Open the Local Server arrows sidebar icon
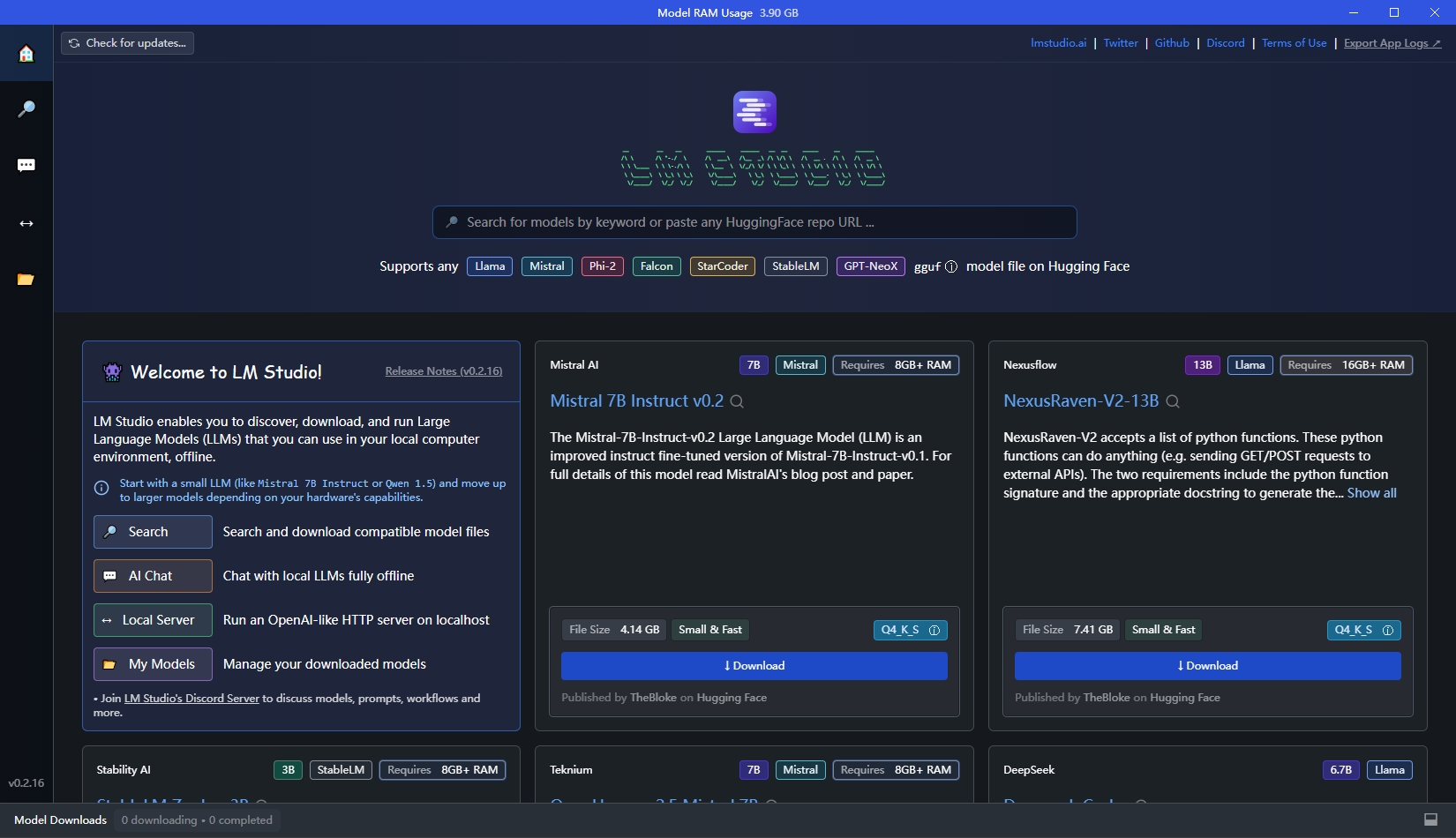1456x838 pixels. [26, 223]
